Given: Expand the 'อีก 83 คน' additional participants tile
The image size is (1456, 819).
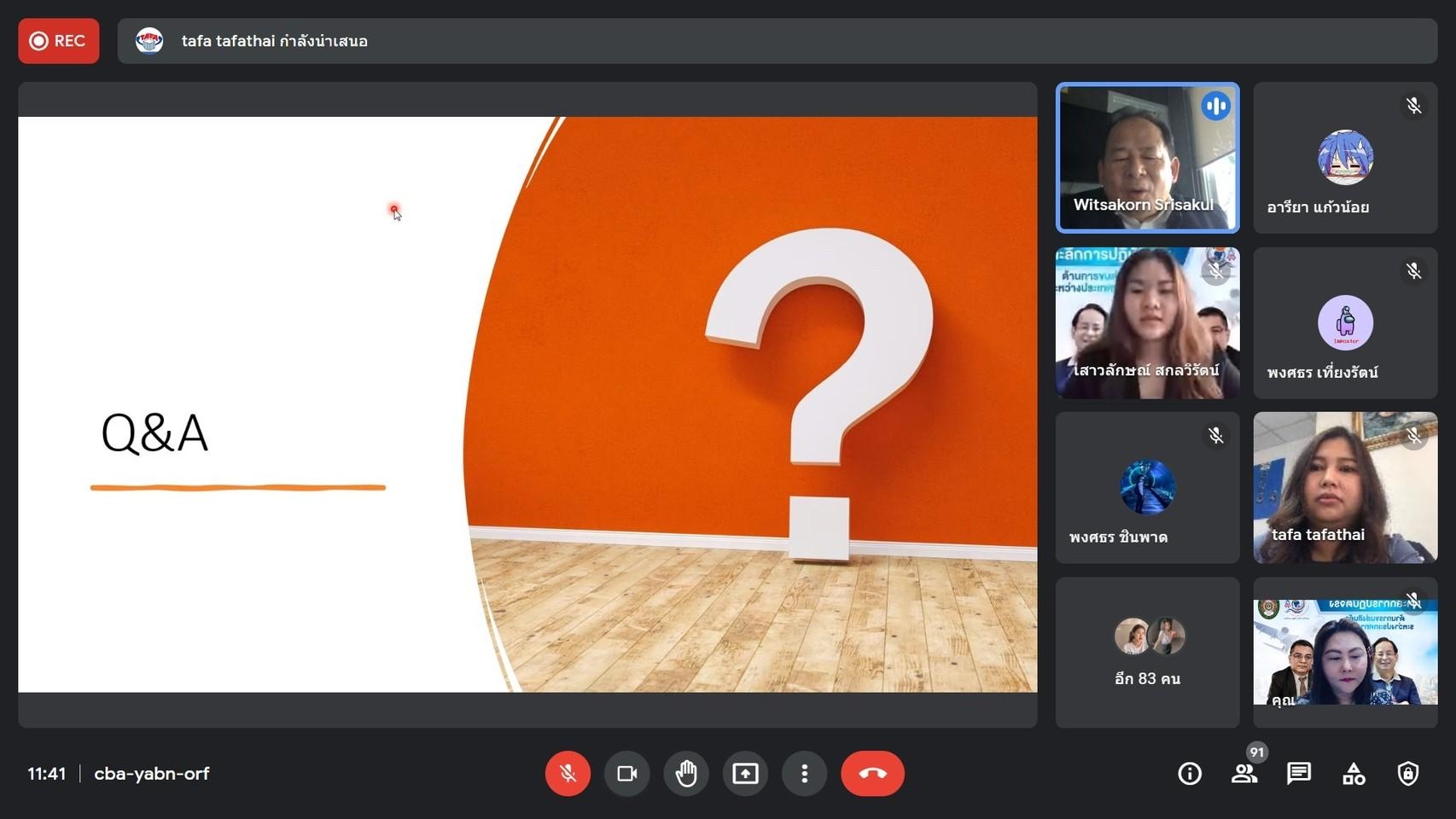Looking at the screenshot, I should pos(1147,653).
